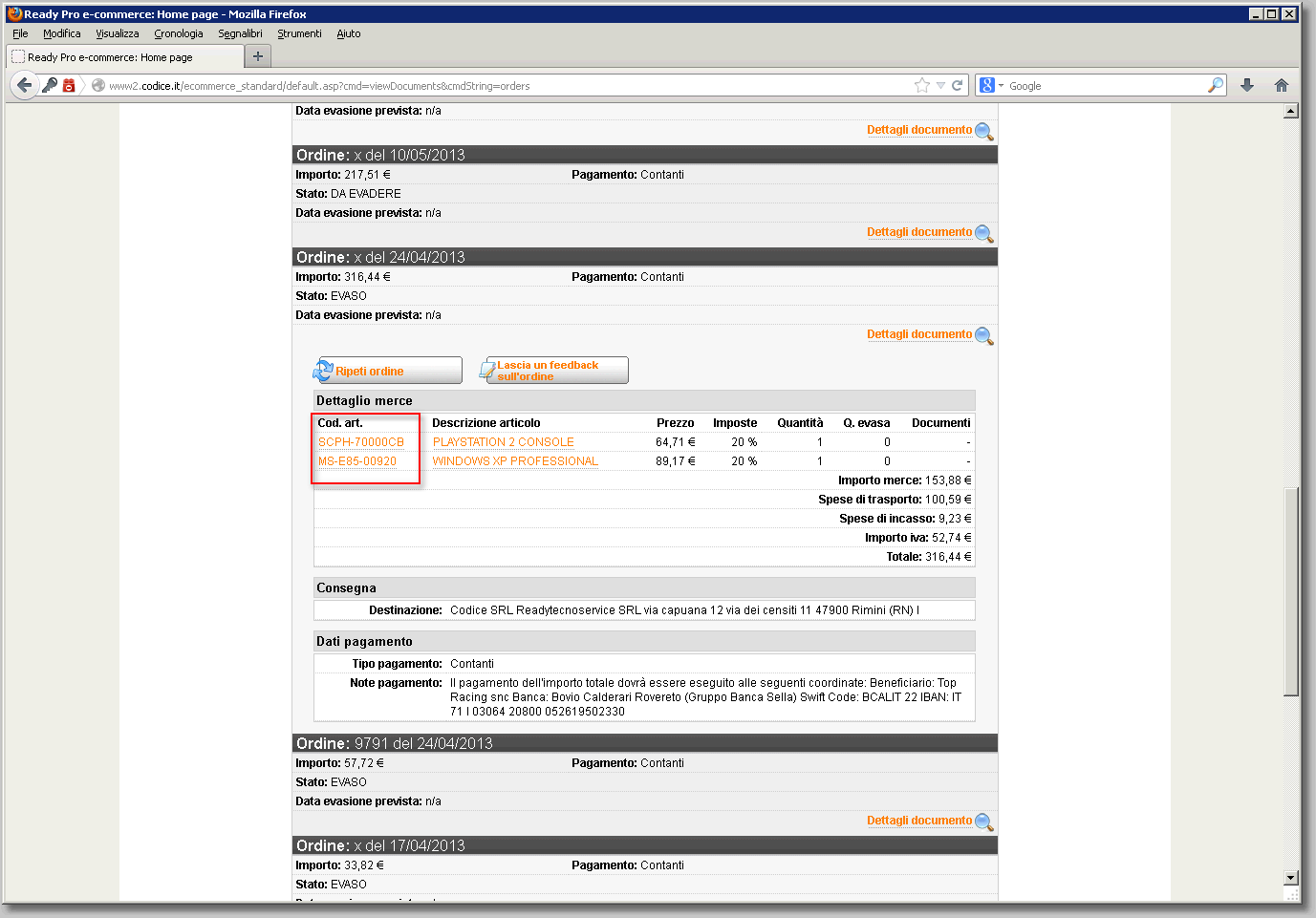
Task: Open the File menu
Action: point(20,33)
